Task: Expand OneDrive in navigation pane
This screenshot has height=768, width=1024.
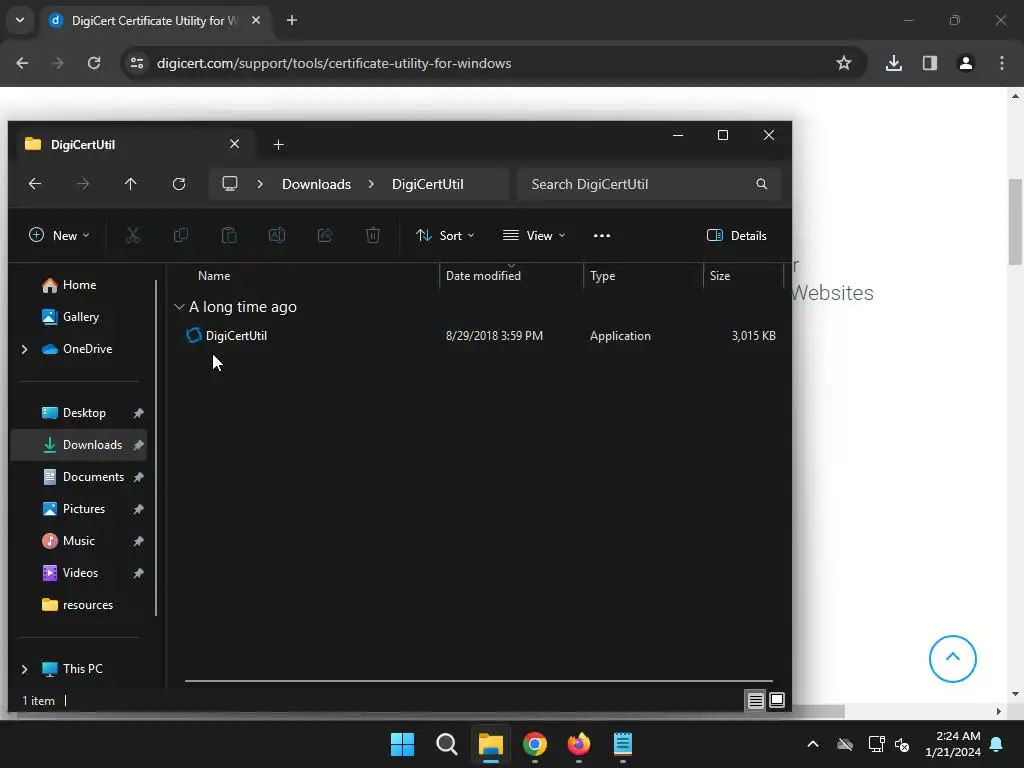Action: tap(24, 349)
